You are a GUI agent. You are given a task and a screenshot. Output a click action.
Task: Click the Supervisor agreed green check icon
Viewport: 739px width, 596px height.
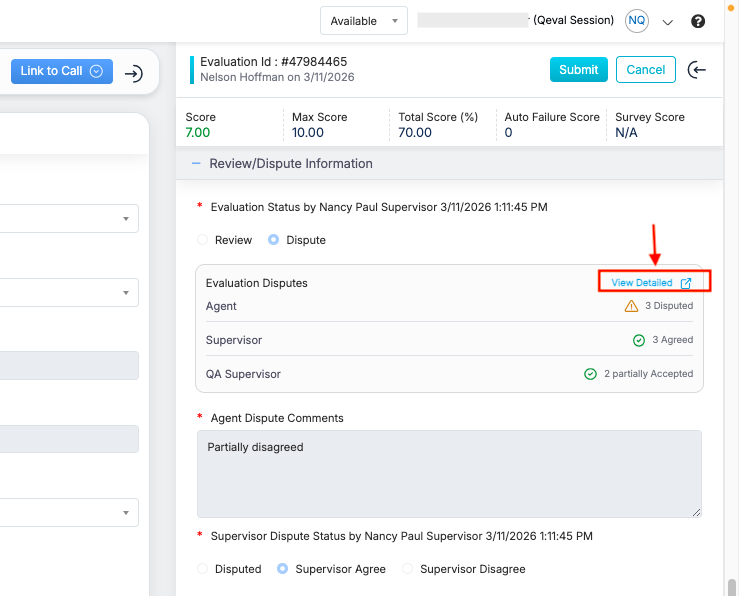tap(639, 340)
